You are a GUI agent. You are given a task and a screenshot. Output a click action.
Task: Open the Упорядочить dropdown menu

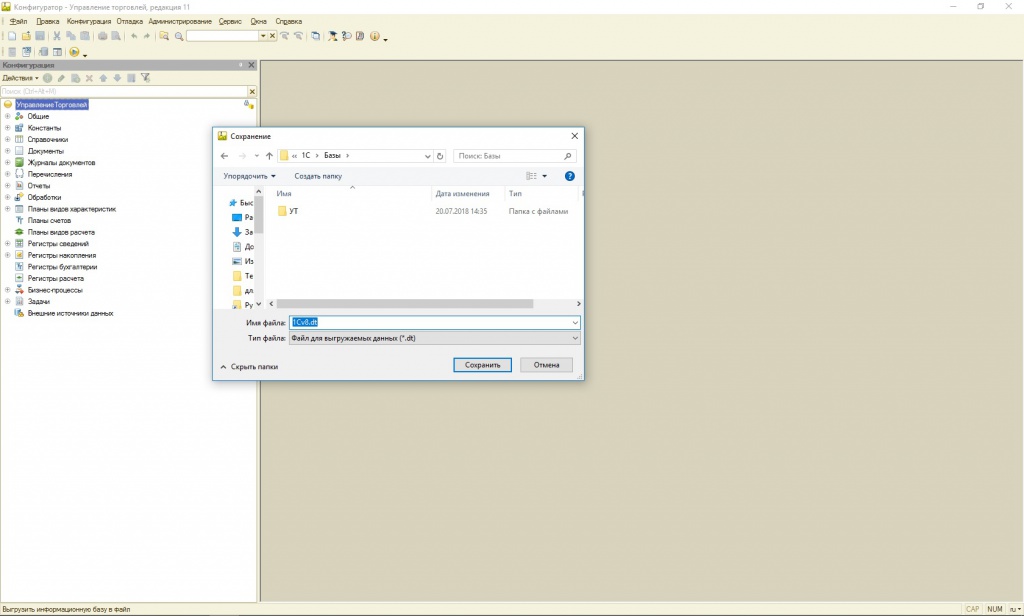249,176
